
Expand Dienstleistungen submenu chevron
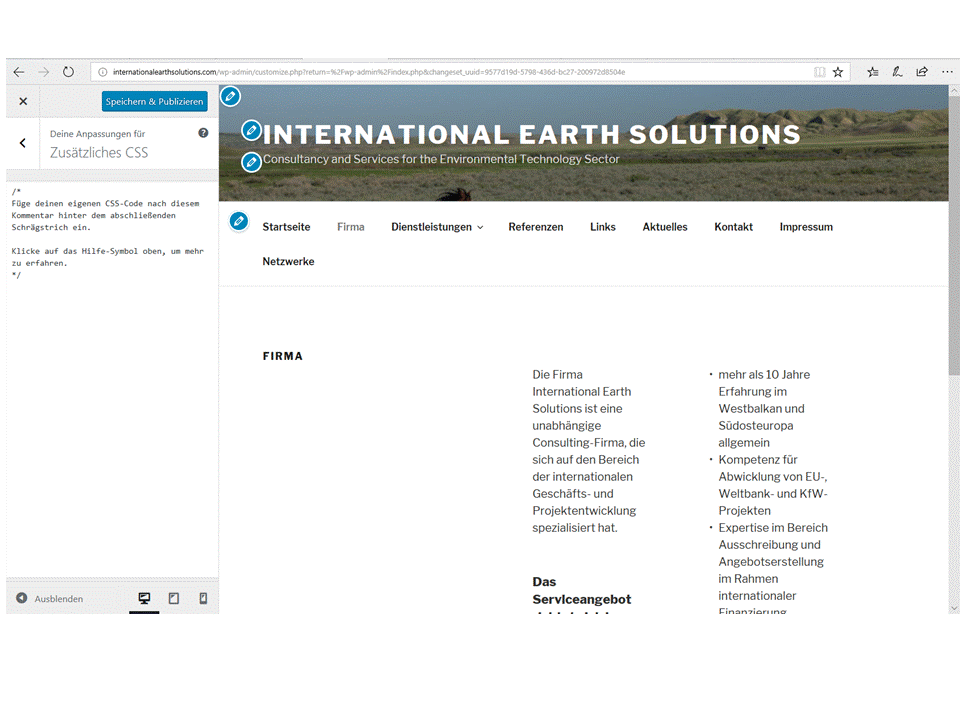[480, 228]
